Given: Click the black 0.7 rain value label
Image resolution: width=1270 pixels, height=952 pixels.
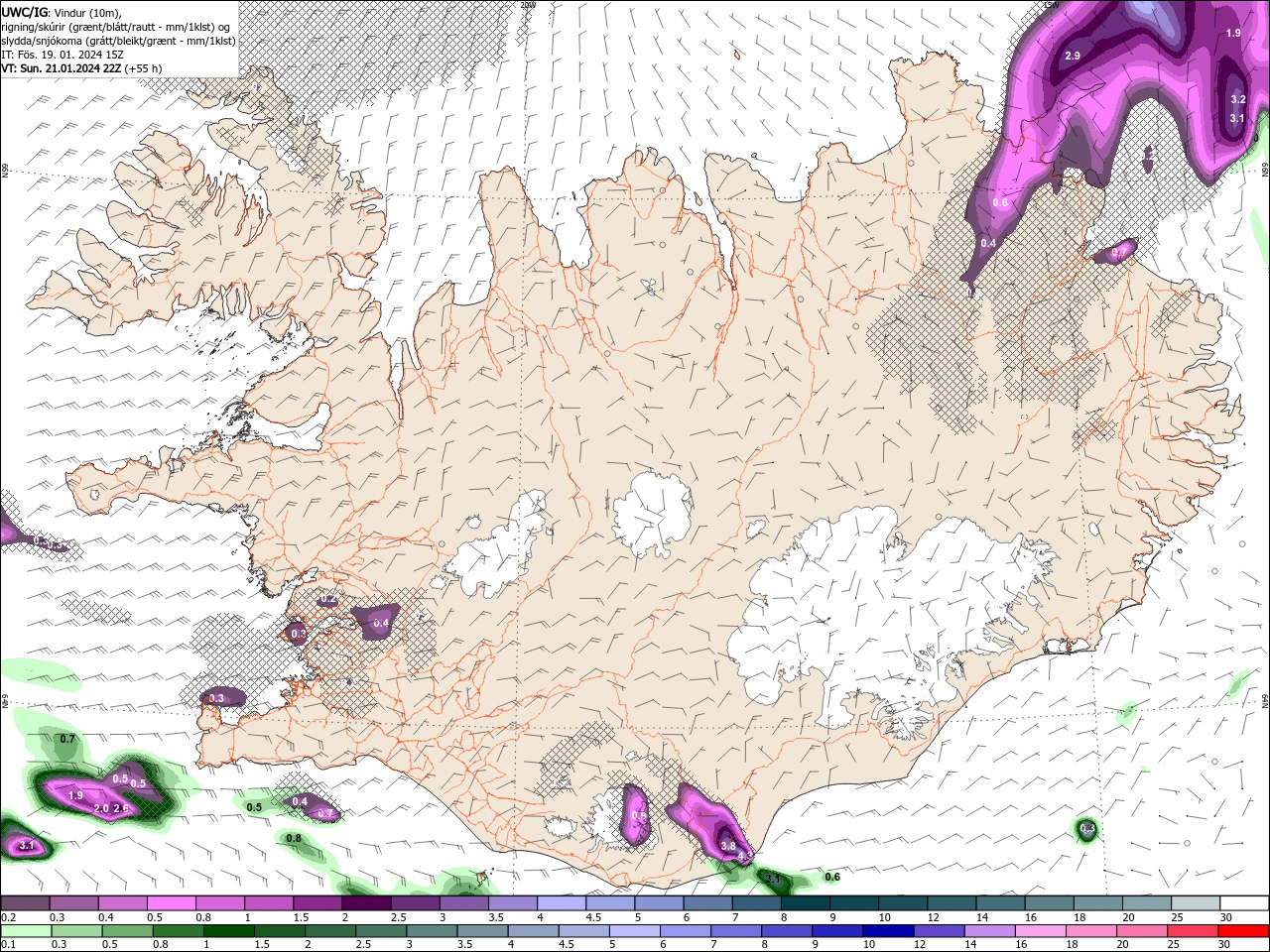Looking at the screenshot, I should [67, 739].
